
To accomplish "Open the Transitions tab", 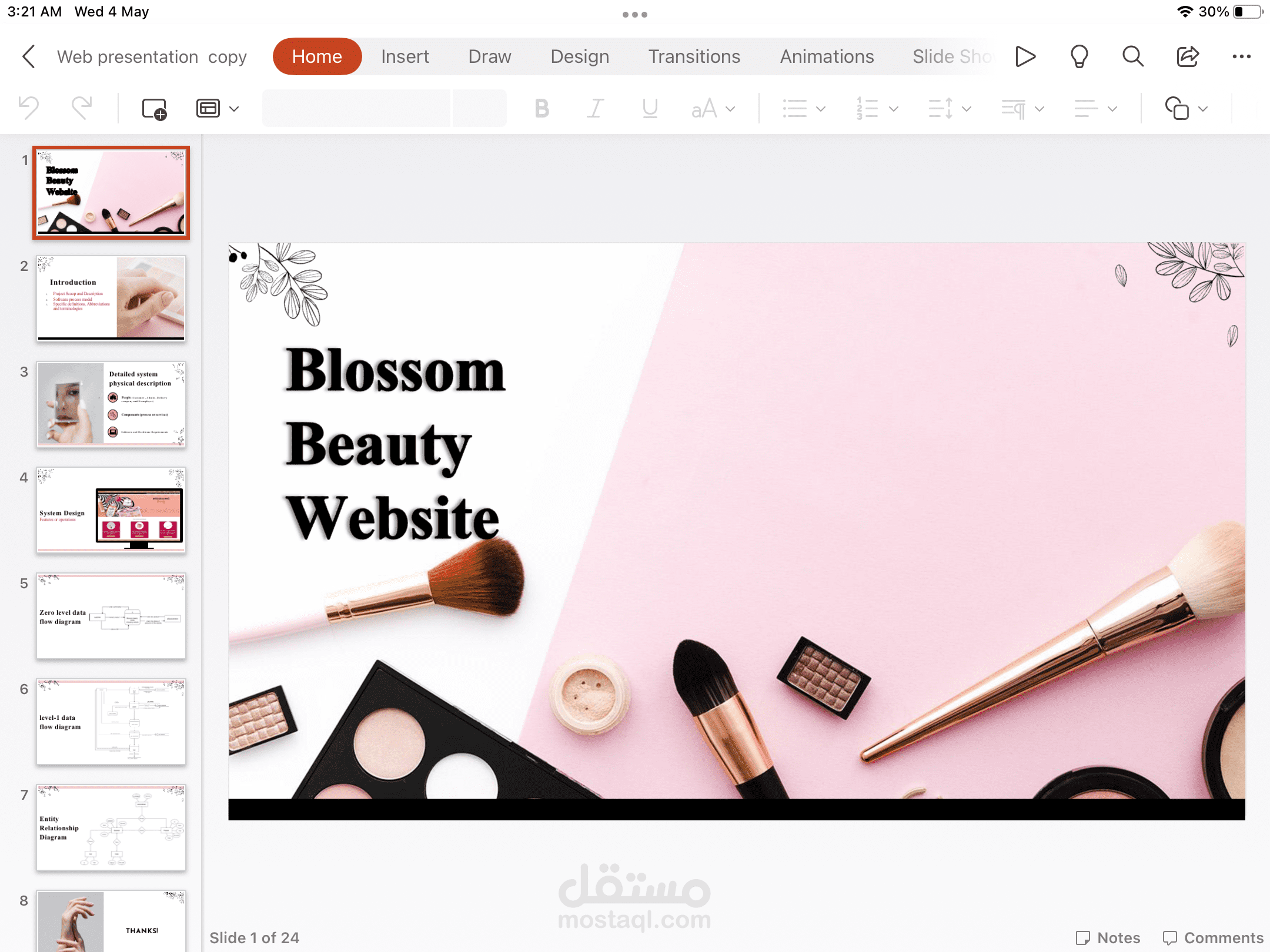I will tap(694, 56).
